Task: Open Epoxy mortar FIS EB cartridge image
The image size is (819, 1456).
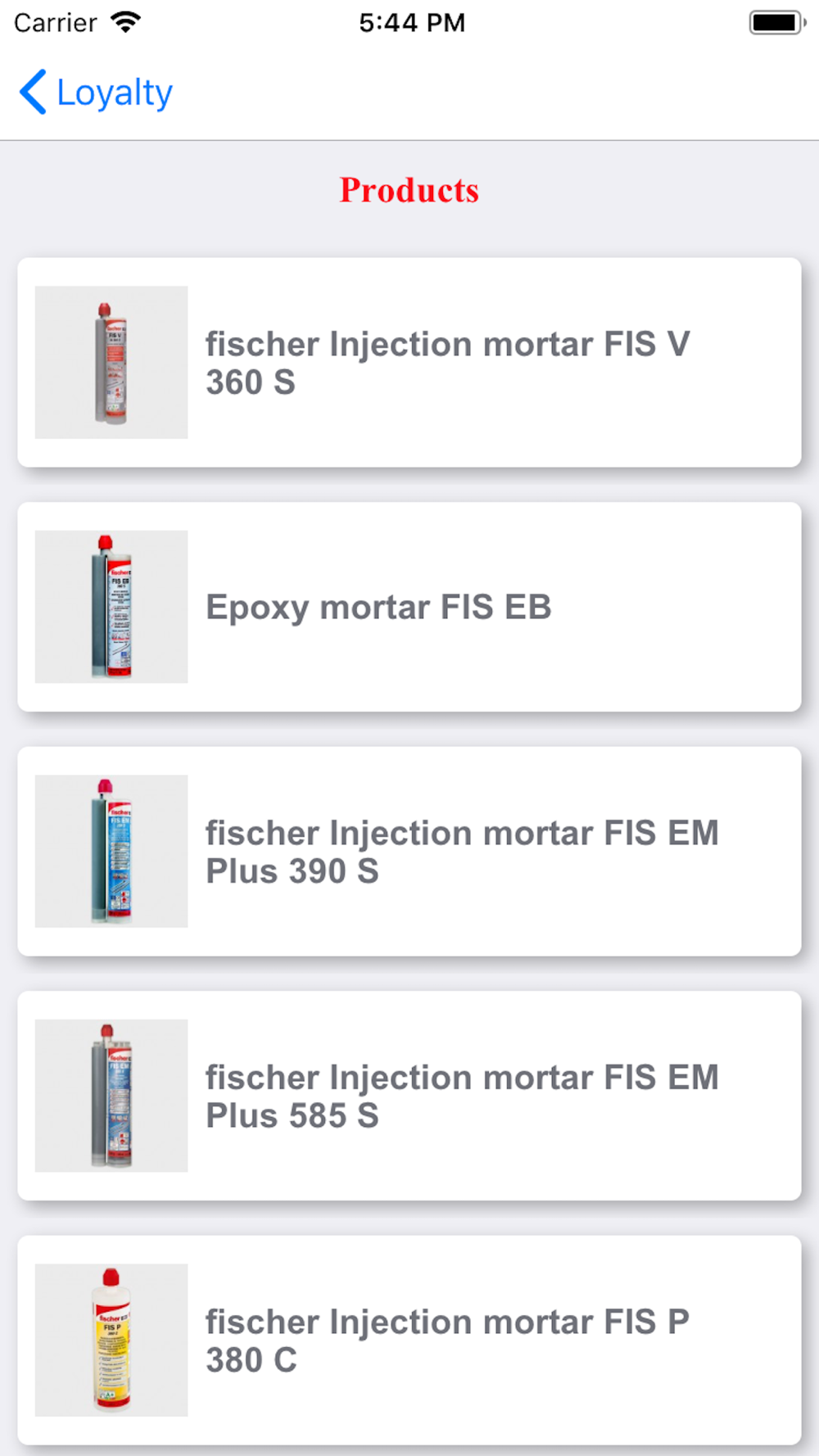Action: 111,607
